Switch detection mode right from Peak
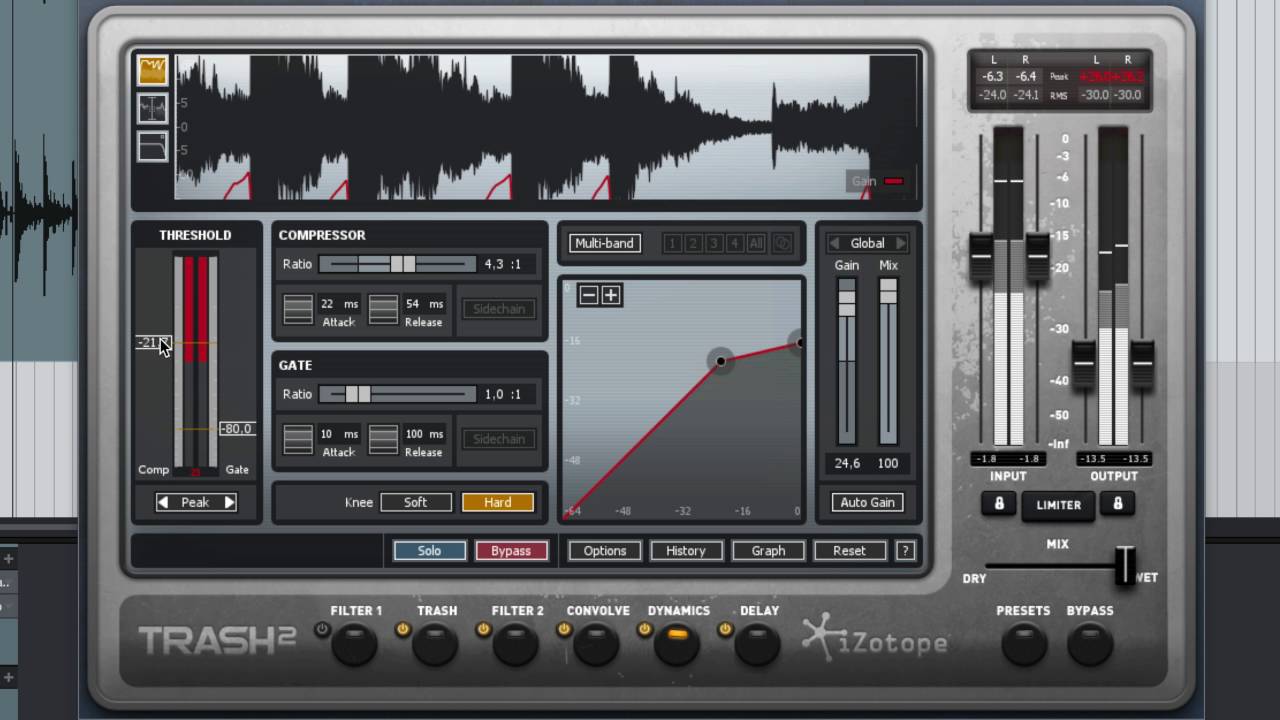This screenshot has width=1280, height=720. pos(229,502)
